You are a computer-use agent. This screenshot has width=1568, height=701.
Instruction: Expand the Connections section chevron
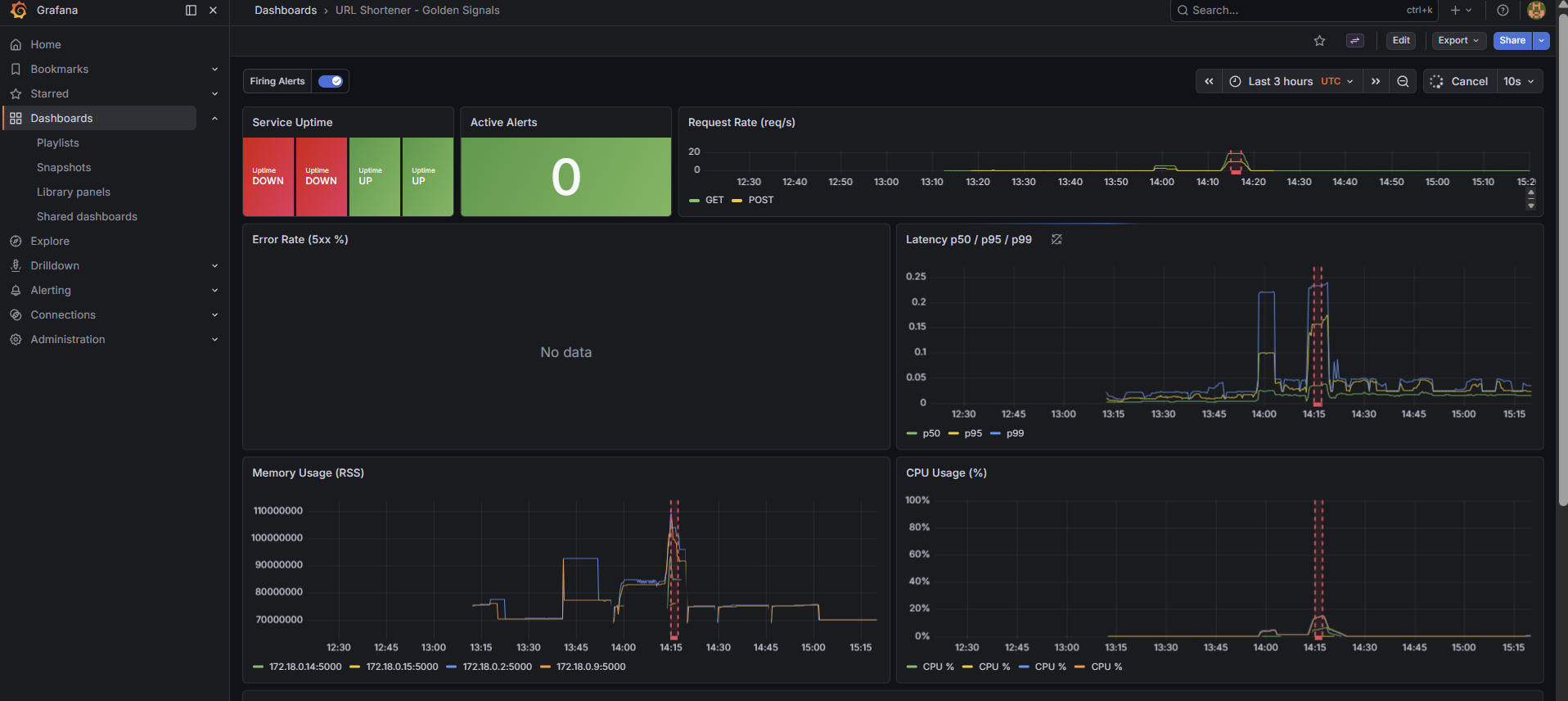(214, 314)
